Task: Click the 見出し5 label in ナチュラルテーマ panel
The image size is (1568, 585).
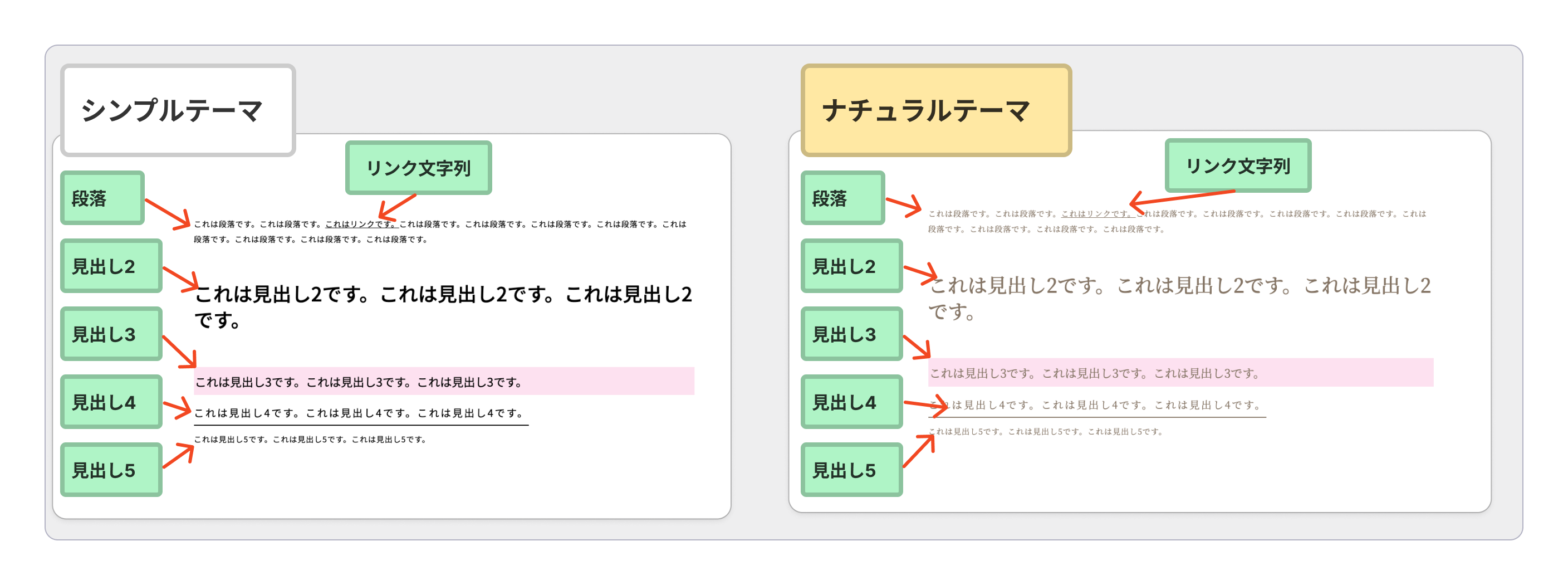Action: point(851,470)
